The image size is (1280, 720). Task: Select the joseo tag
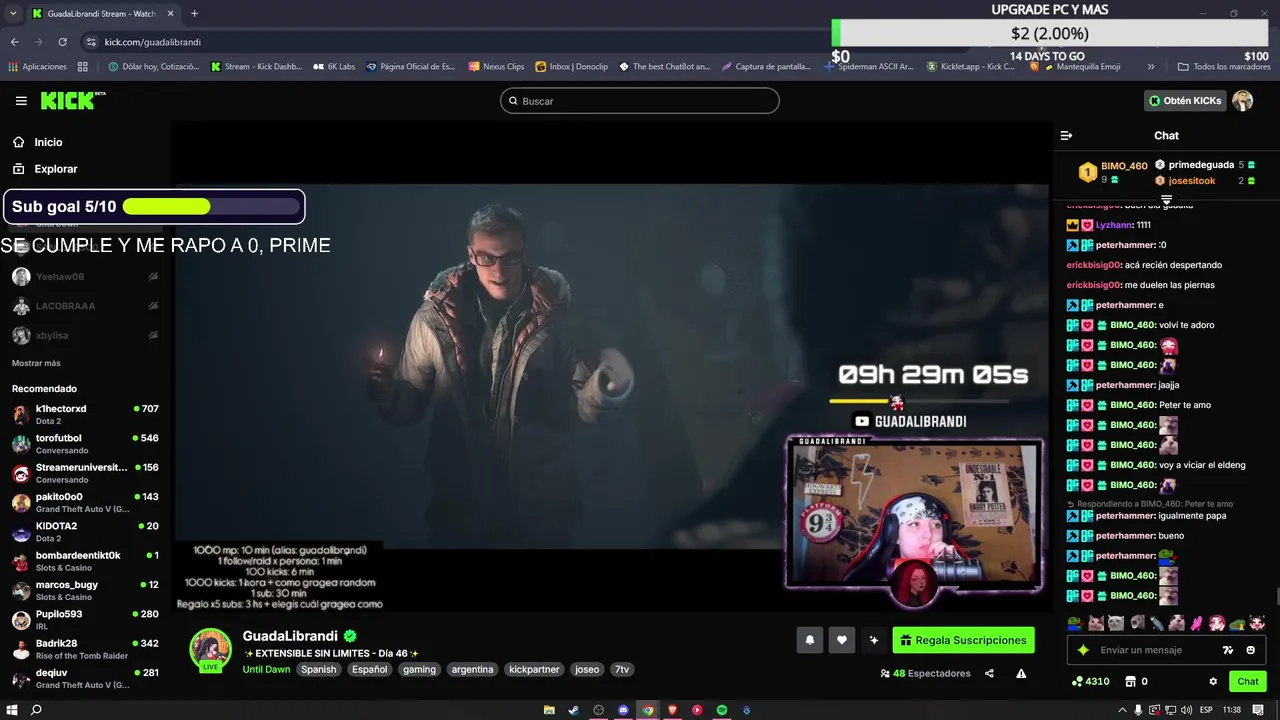coord(587,669)
